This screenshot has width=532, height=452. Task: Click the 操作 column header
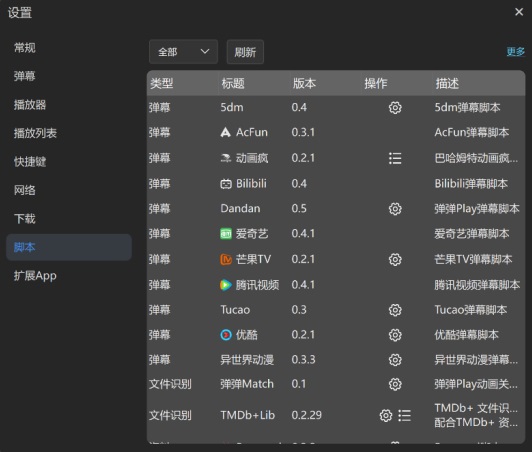(396, 83)
